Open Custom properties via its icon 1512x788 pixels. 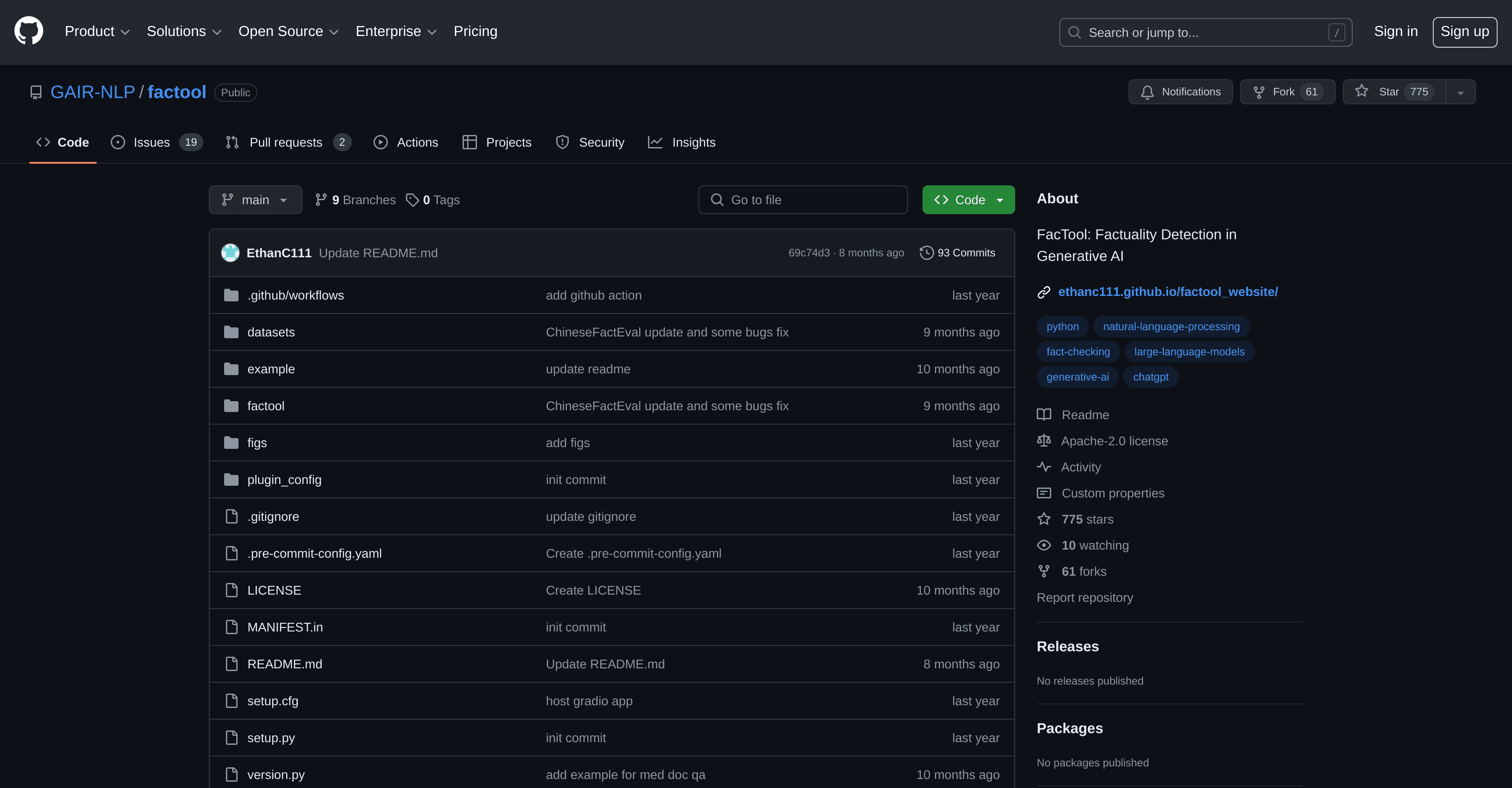pos(1044,493)
